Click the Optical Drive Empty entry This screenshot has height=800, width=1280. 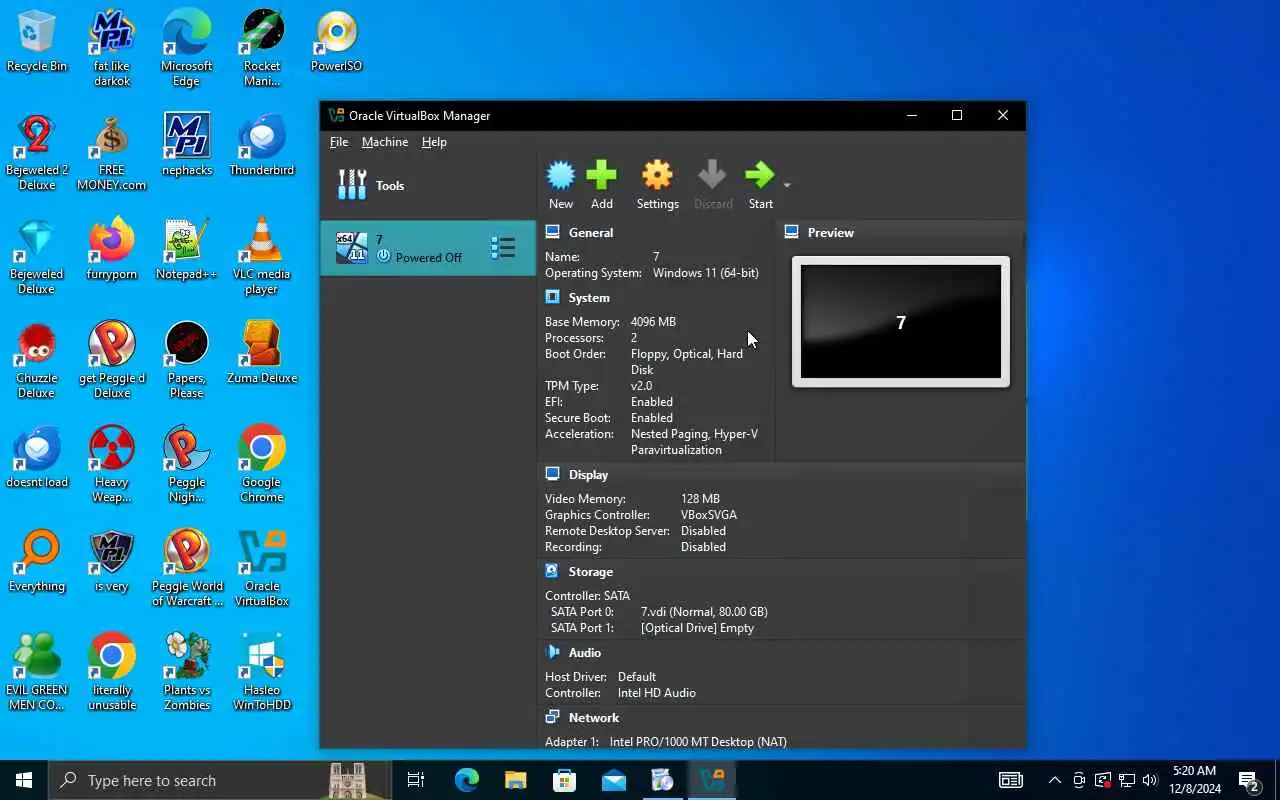coord(697,628)
